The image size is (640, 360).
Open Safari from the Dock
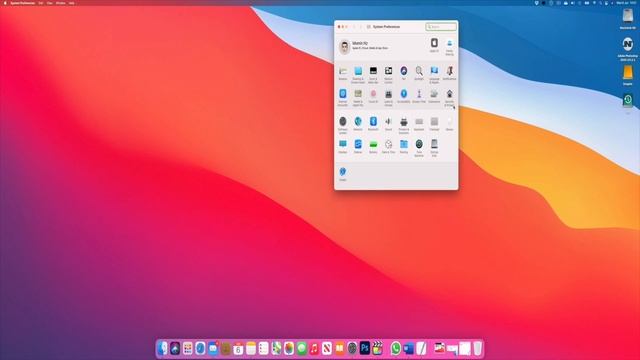click(200, 348)
